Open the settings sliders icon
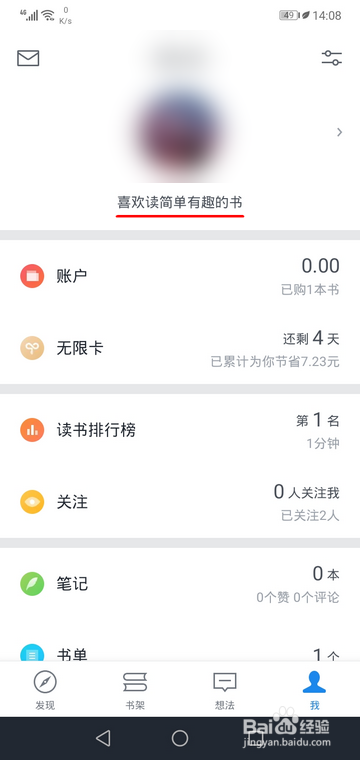This screenshot has height=760, width=360. click(332, 58)
